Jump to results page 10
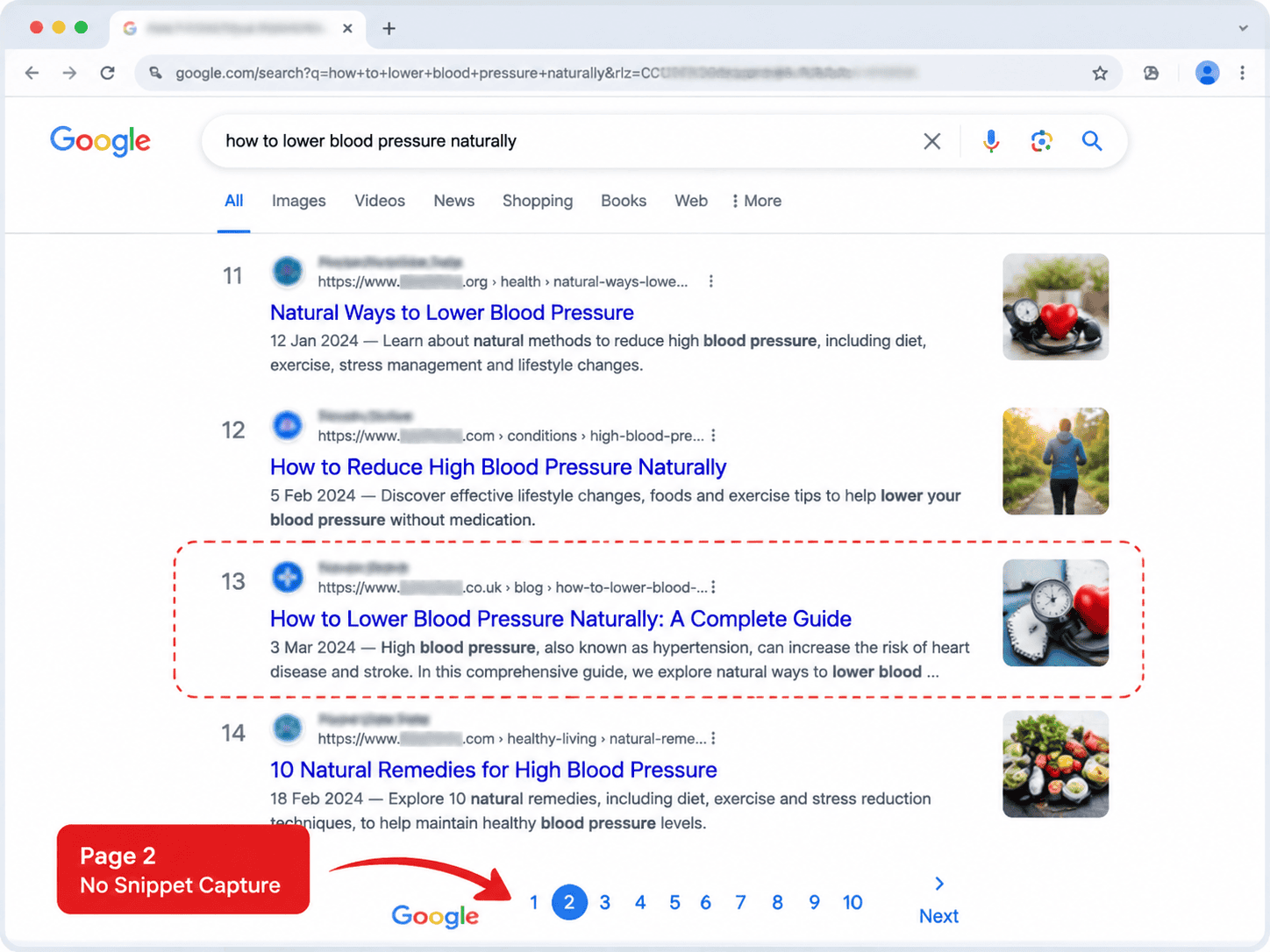 click(853, 902)
